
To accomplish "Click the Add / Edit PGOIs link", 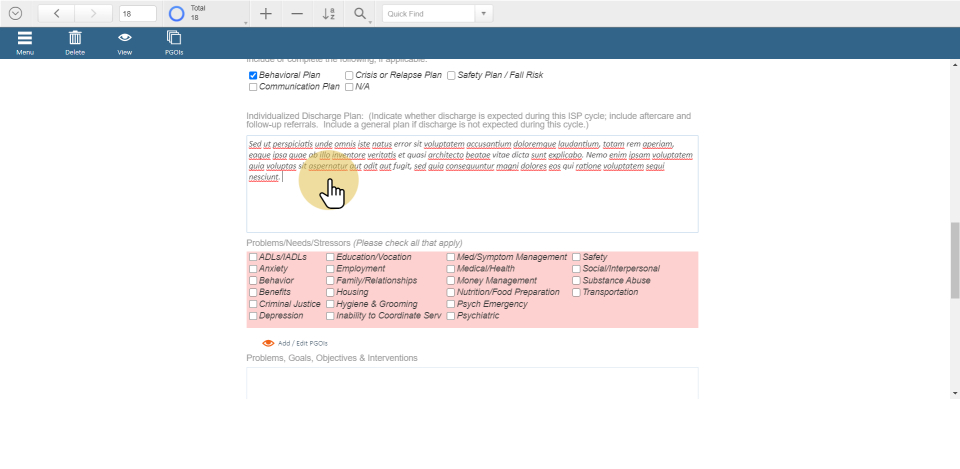I will point(302,343).
